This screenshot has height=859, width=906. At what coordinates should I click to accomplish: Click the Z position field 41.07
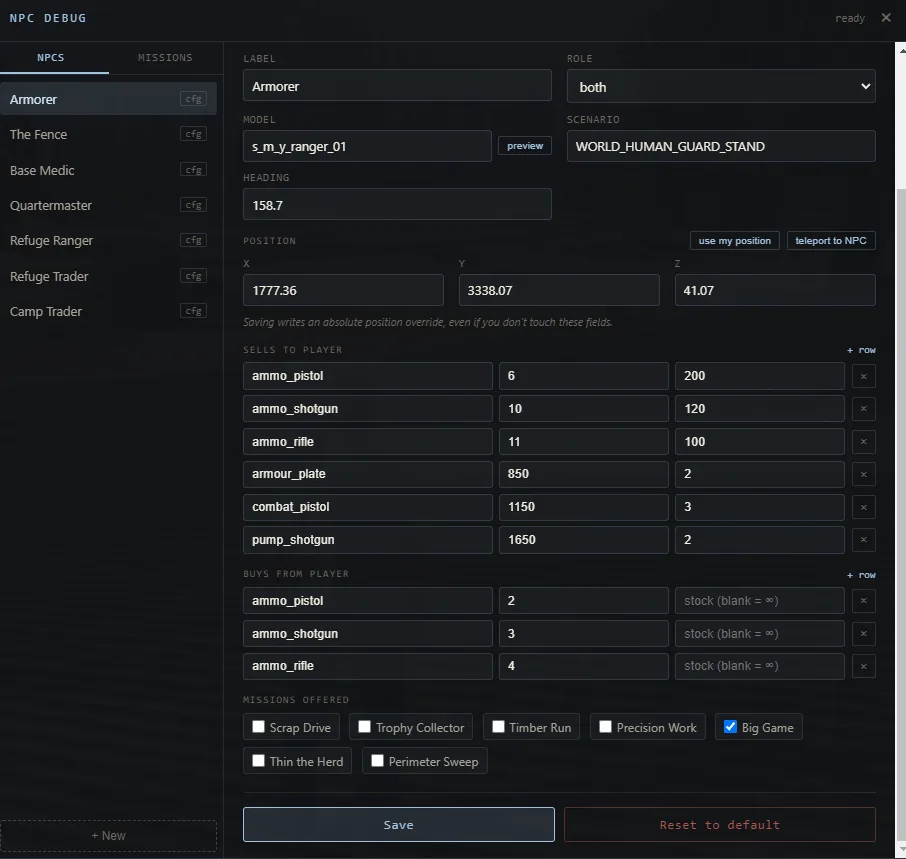[x=775, y=290]
